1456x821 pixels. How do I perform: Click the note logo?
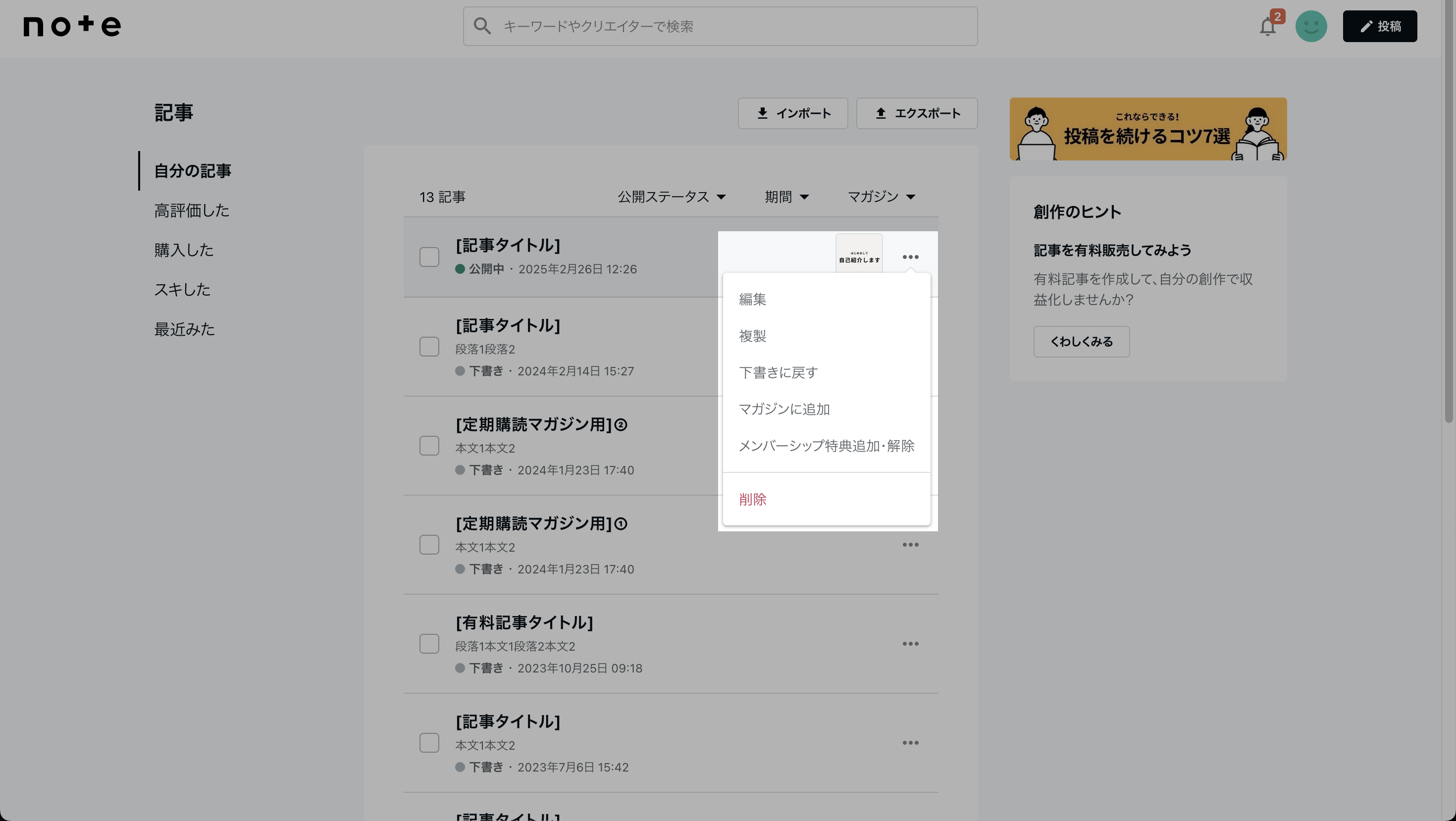tap(72, 26)
